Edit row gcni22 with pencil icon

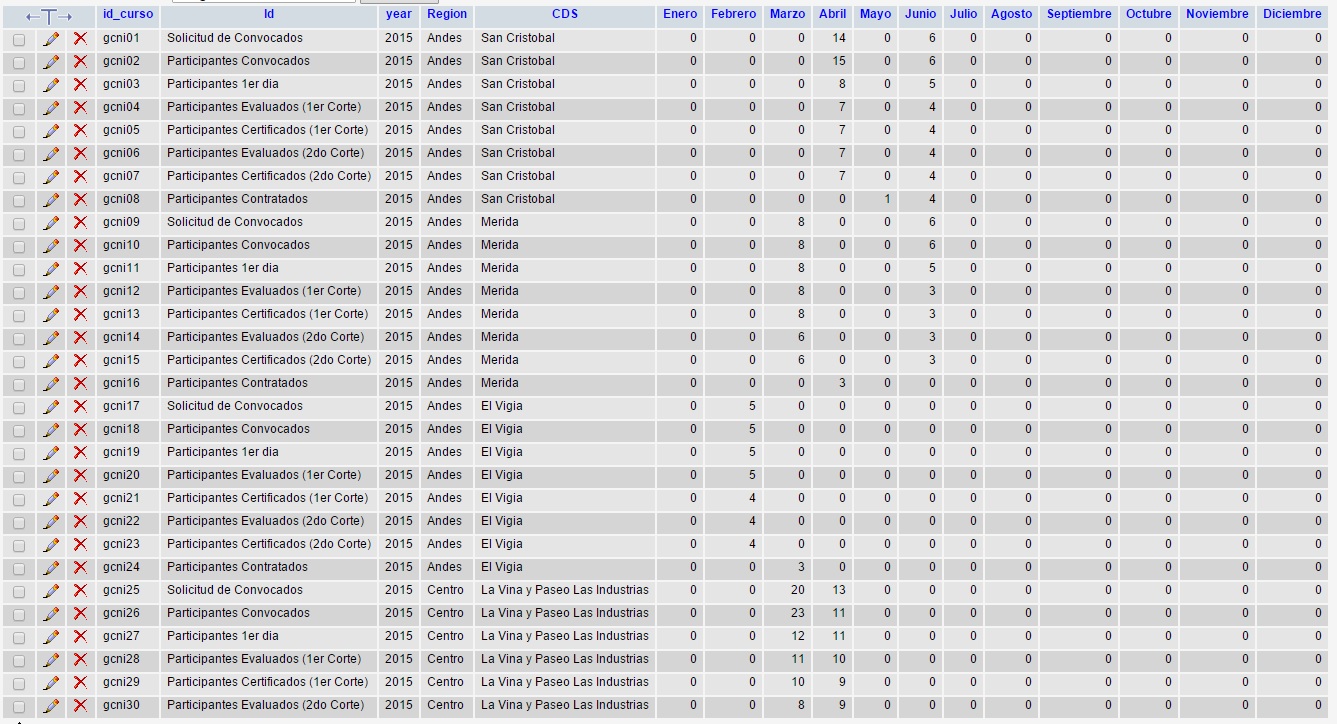point(51,521)
